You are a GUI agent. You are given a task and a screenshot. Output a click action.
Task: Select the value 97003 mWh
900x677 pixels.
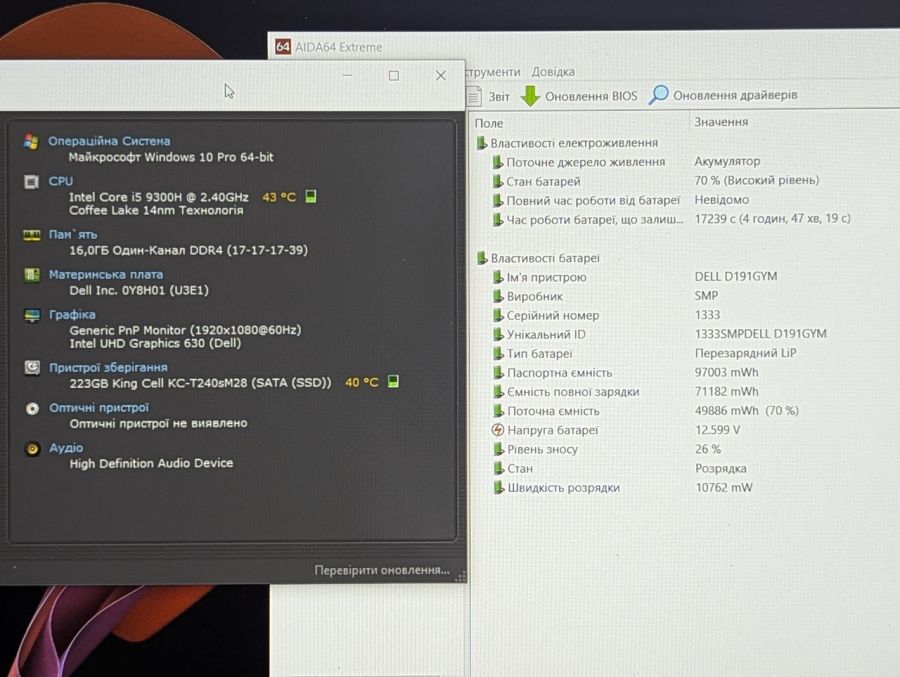coord(727,372)
